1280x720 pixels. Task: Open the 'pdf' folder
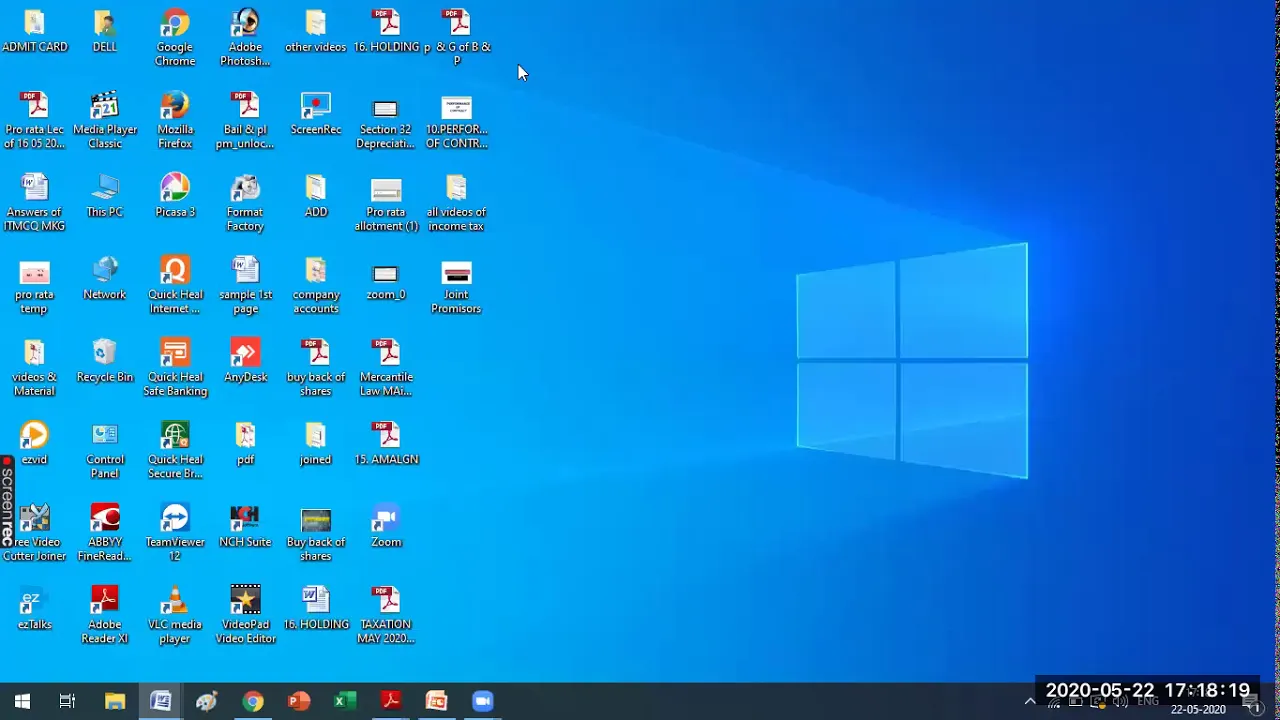pos(245,444)
